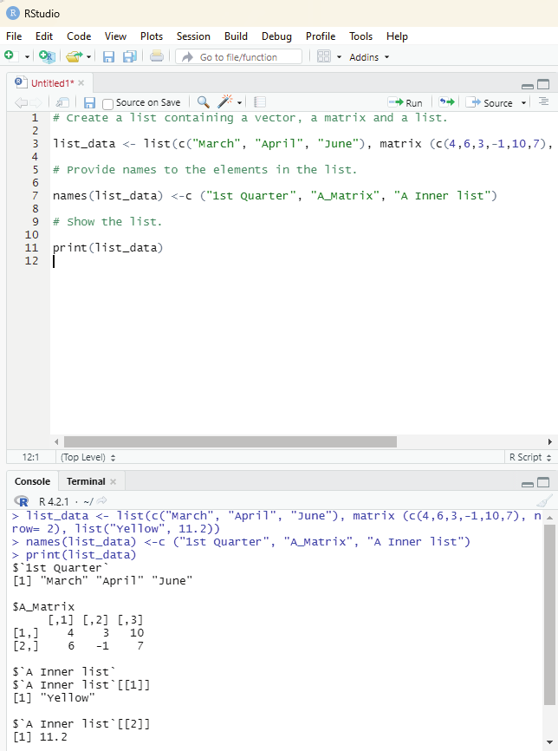The image size is (558, 751).
Task: Click the Create a project icon
Action: coord(47,57)
